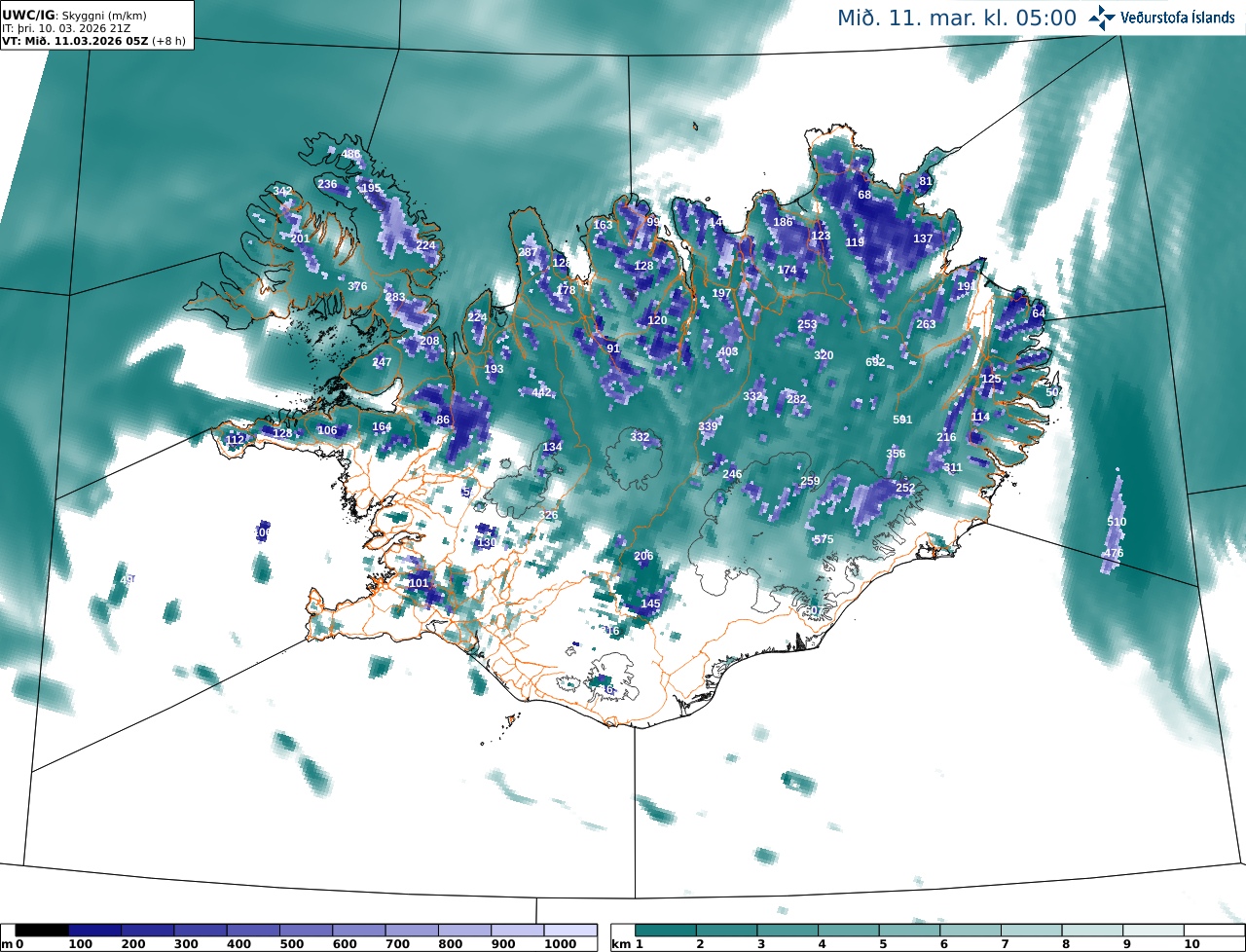Click the 356 visibility value
The height and width of the screenshot is (952, 1246).
coord(896,454)
